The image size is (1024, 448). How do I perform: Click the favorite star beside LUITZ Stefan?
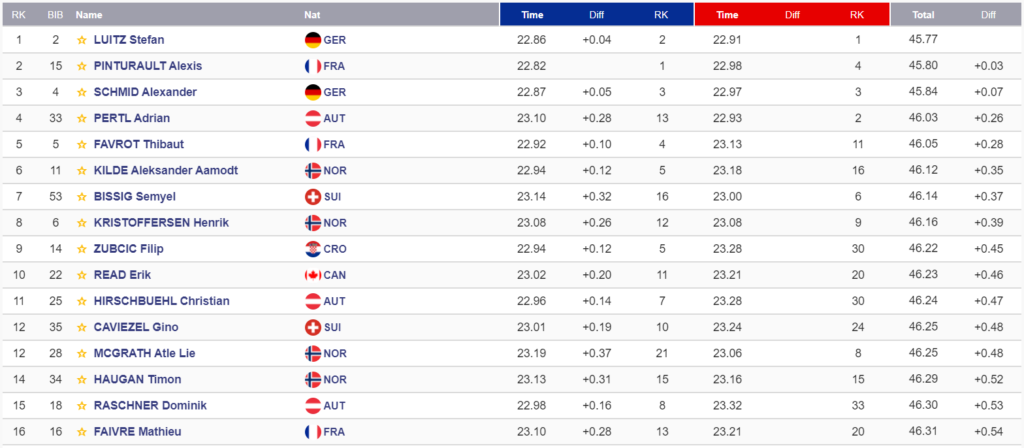[82, 40]
